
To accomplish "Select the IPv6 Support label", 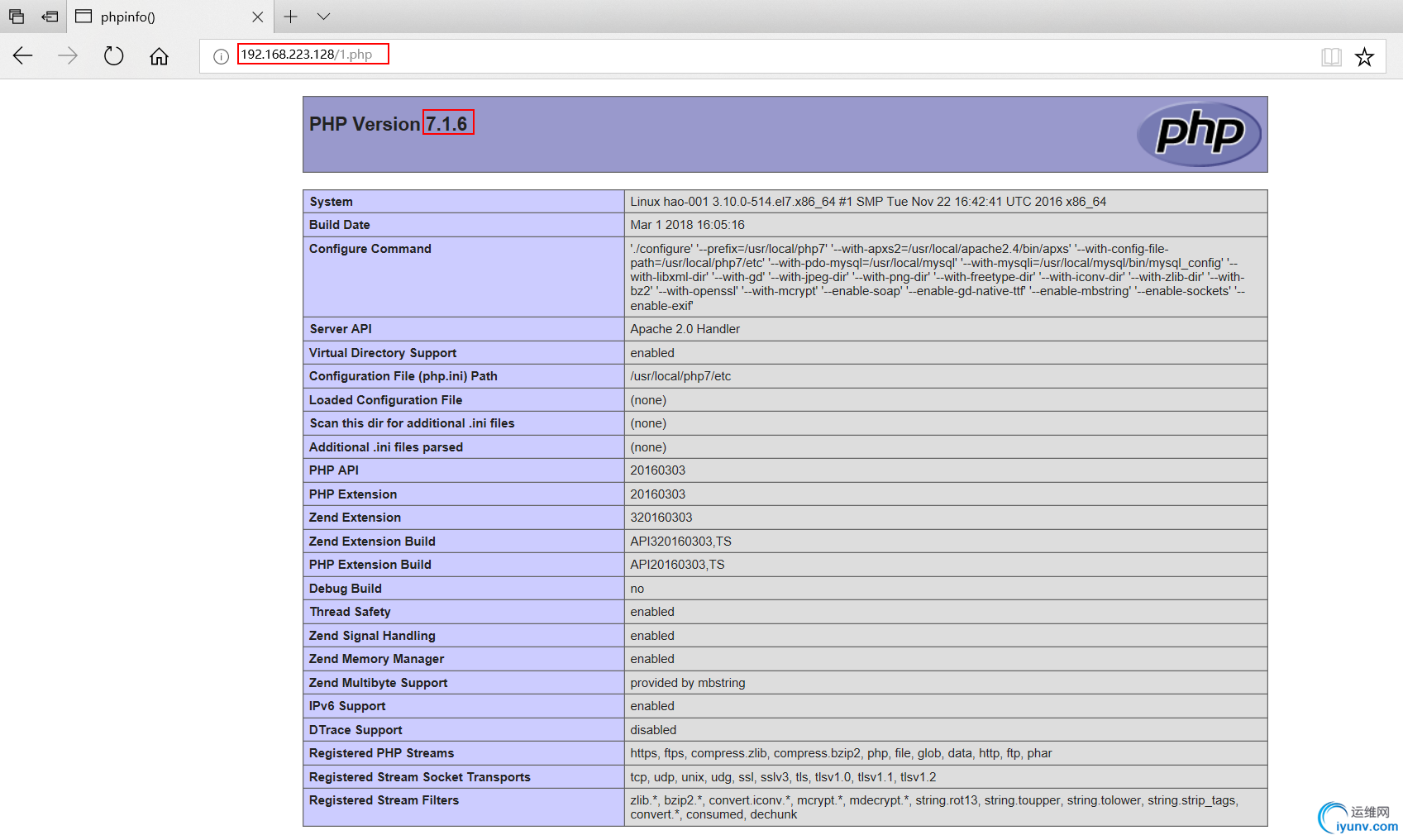I will click(x=347, y=706).
